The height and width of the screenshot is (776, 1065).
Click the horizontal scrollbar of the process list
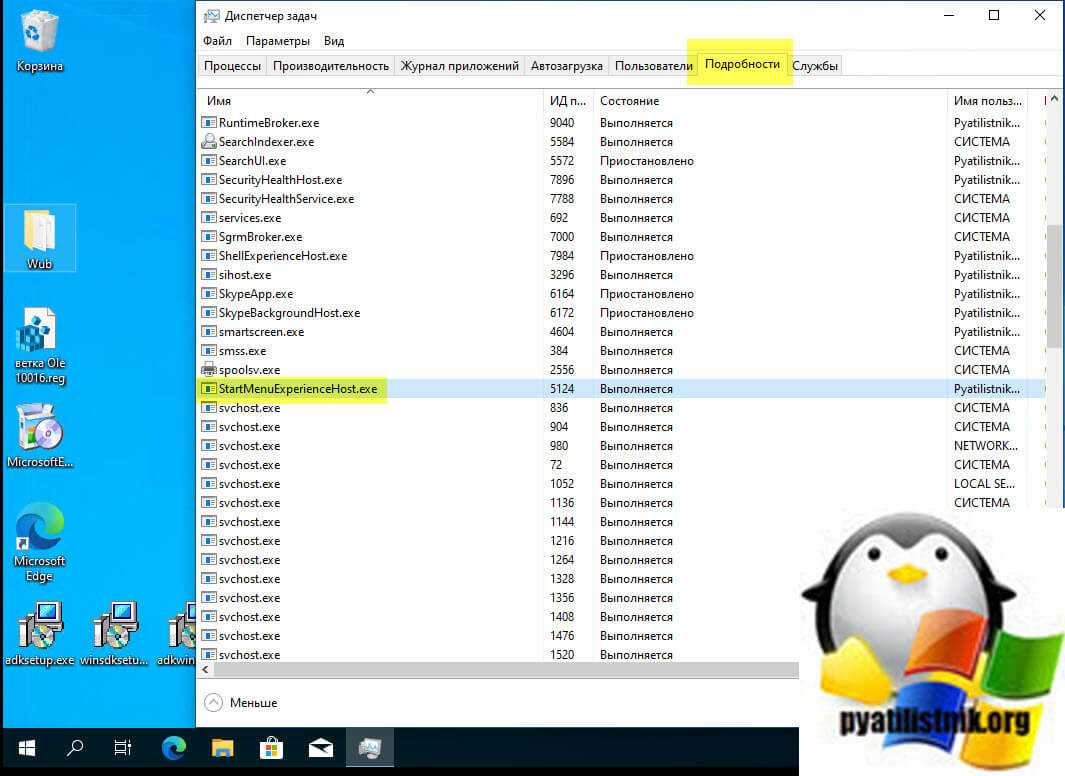[x=500, y=669]
